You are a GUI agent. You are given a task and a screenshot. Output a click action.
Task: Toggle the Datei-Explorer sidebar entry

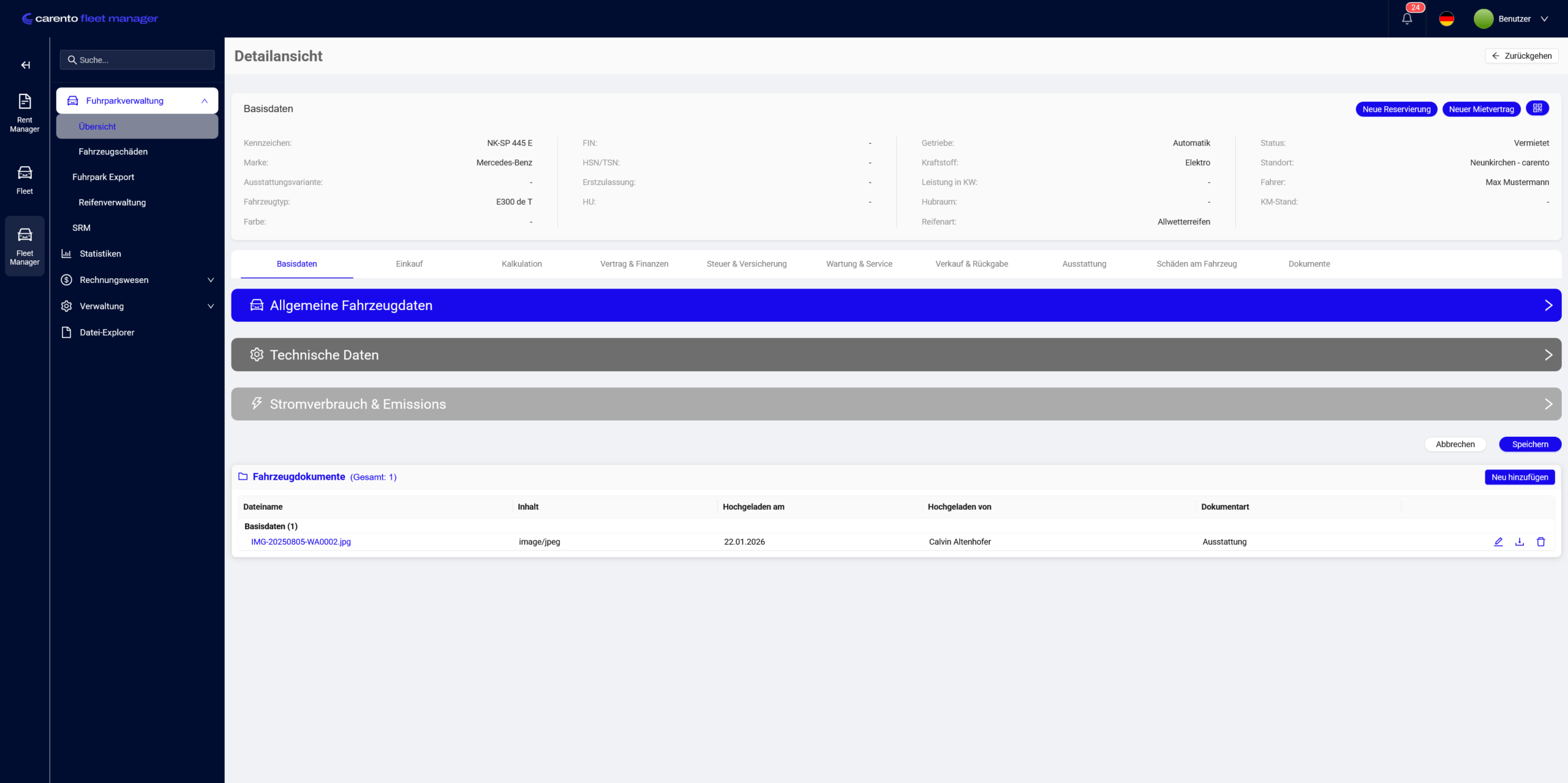click(x=107, y=332)
